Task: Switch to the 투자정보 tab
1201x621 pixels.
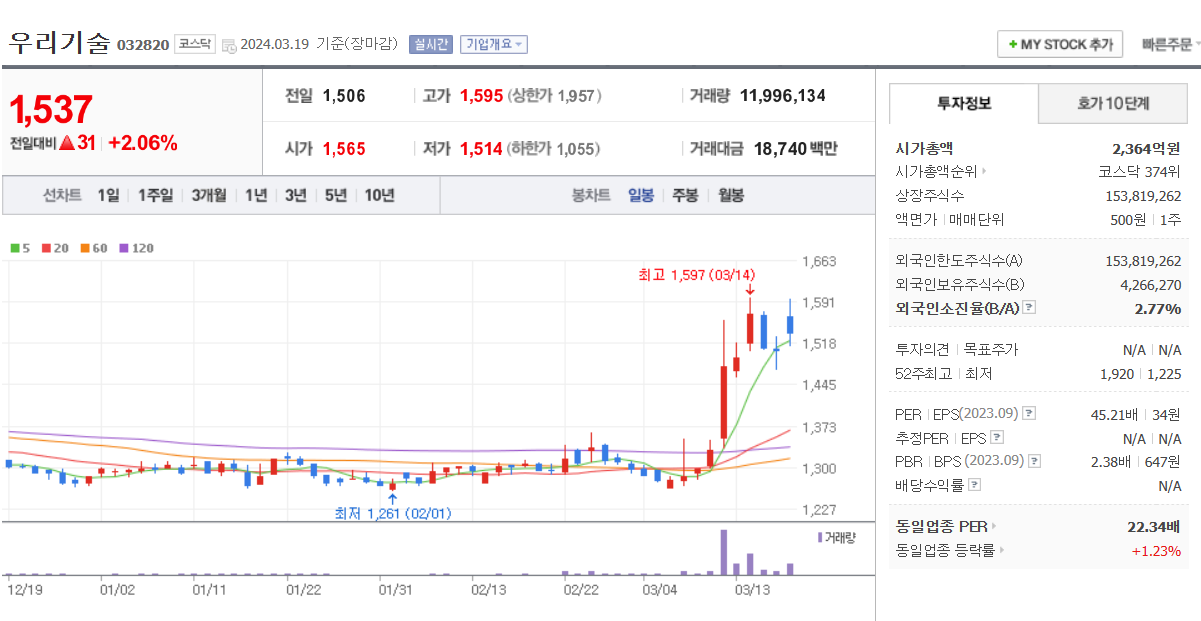Action: (x=964, y=103)
